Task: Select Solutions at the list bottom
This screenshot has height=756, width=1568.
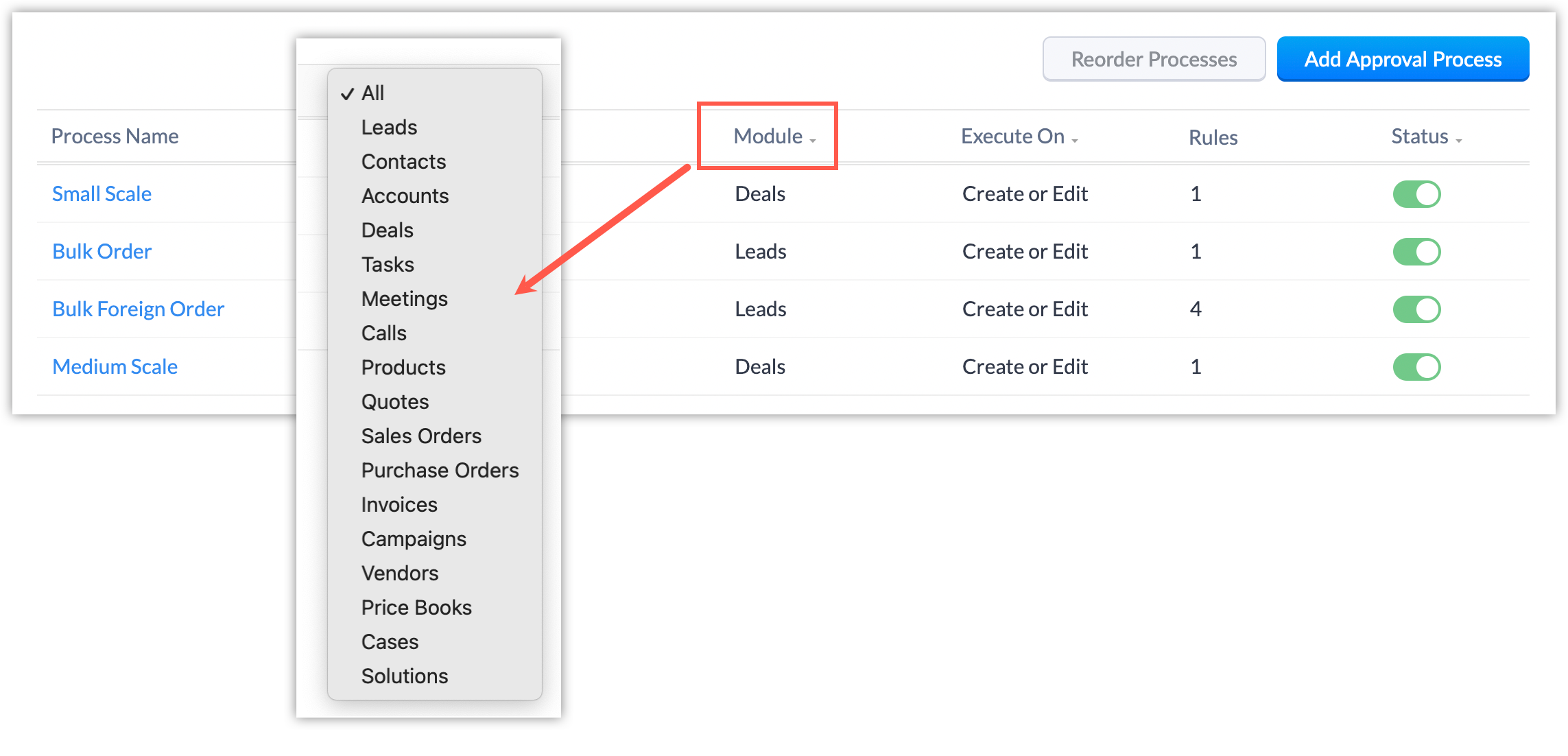Action: pyautogui.click(x=404, y=676)
